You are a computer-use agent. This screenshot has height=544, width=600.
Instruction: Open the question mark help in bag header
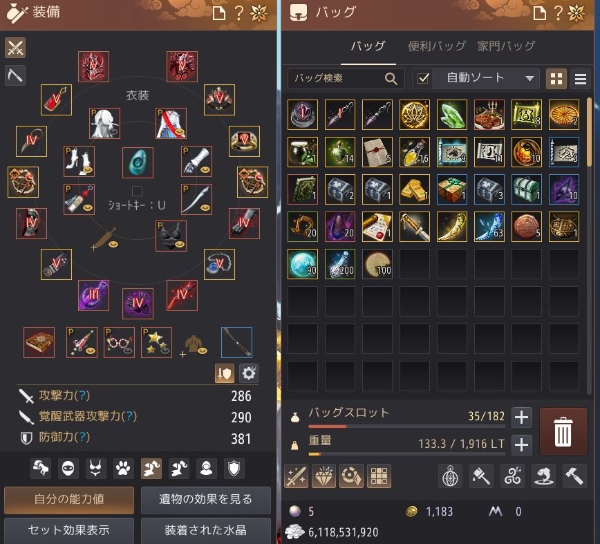(559, 13)
